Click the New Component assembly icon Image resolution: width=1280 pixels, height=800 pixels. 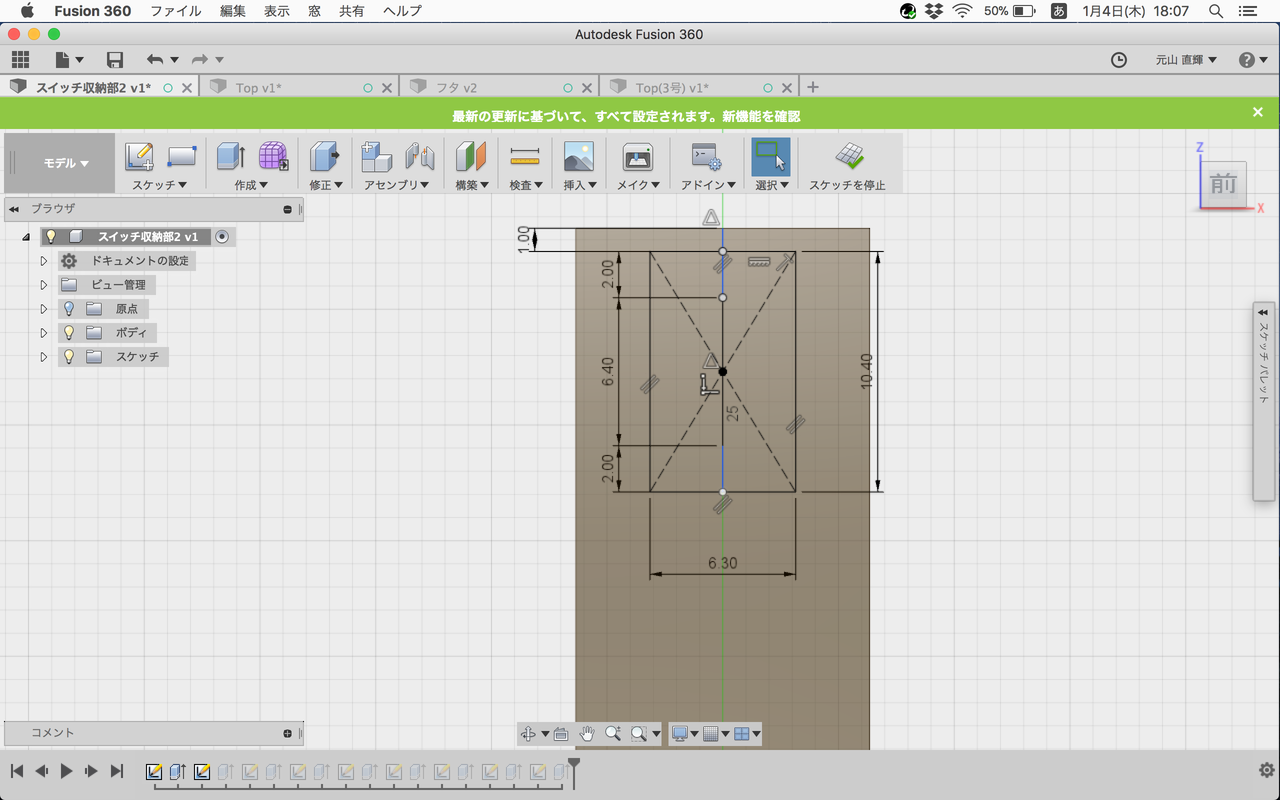tap(376, 157)
